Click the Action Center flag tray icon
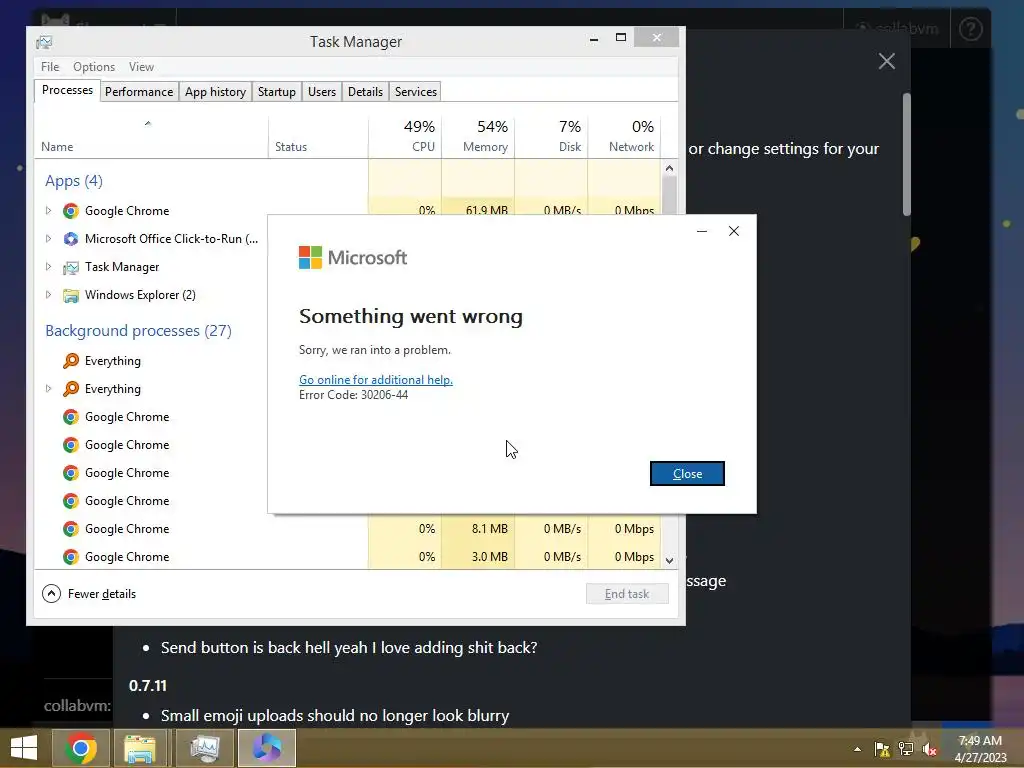This screenshot has width=1024, height=768. 882,749
